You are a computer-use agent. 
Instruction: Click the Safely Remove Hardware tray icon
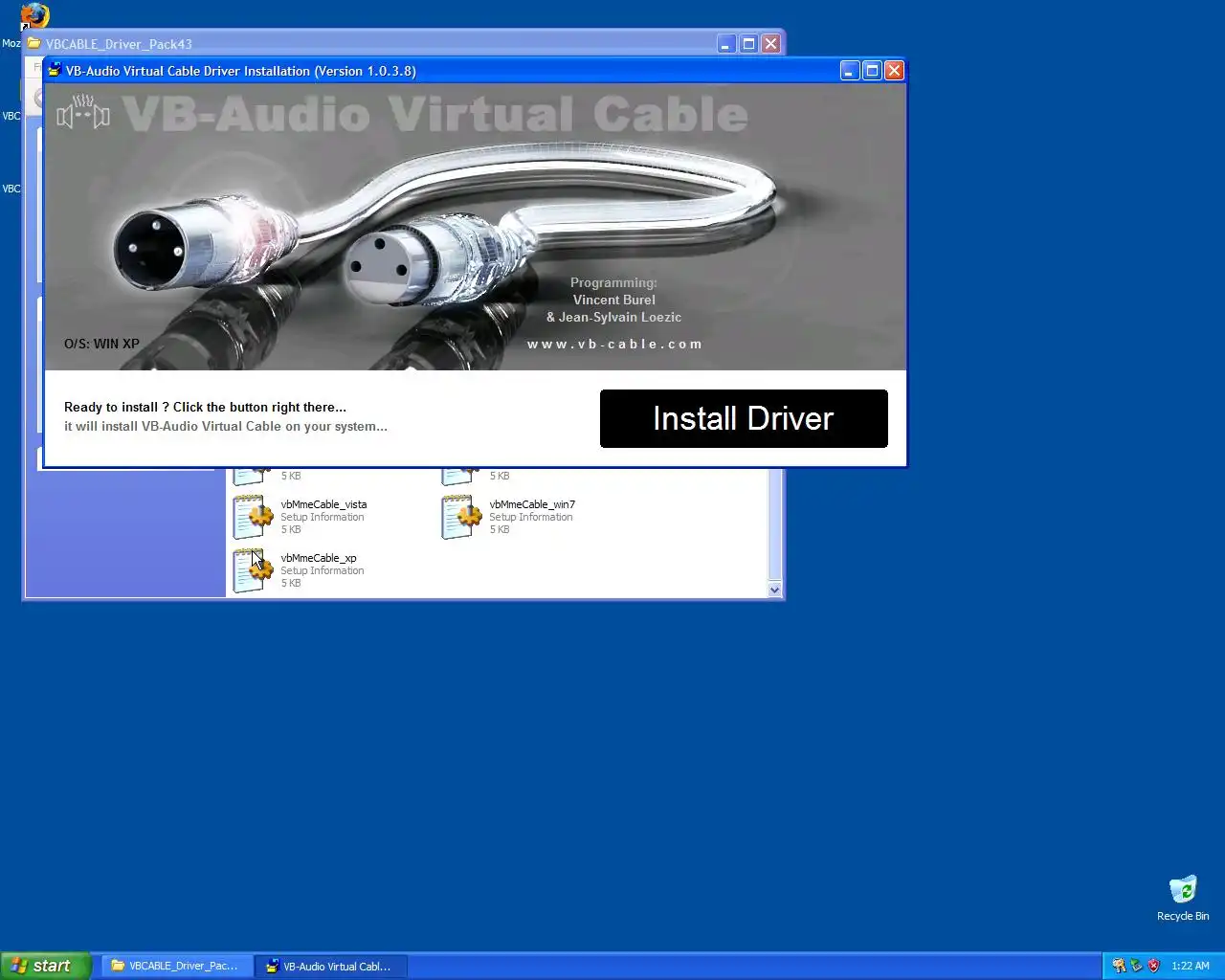click(x=1136, y=966)
